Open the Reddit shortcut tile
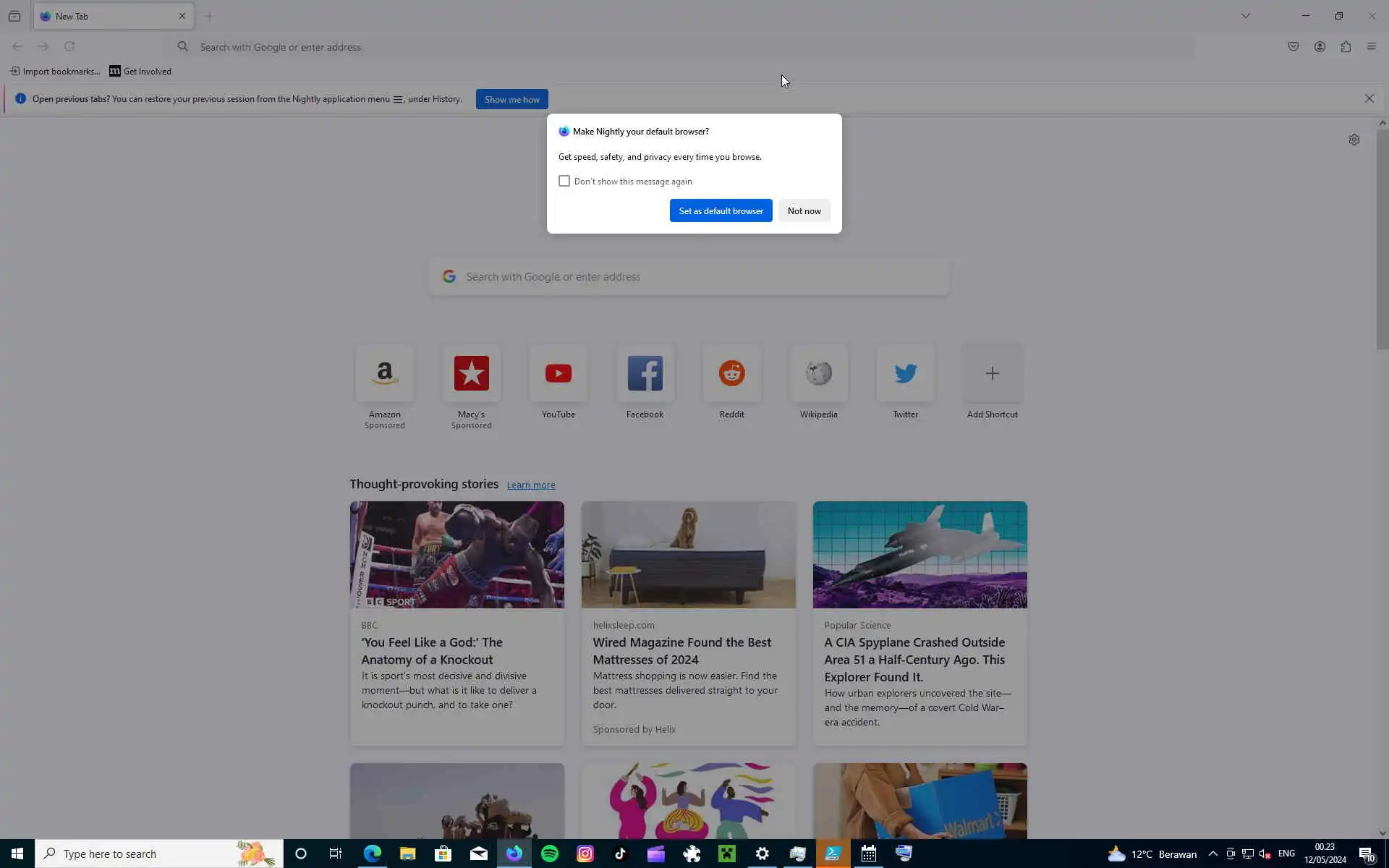This screenshot has height=868, width=1389. (x=731, y=374)
